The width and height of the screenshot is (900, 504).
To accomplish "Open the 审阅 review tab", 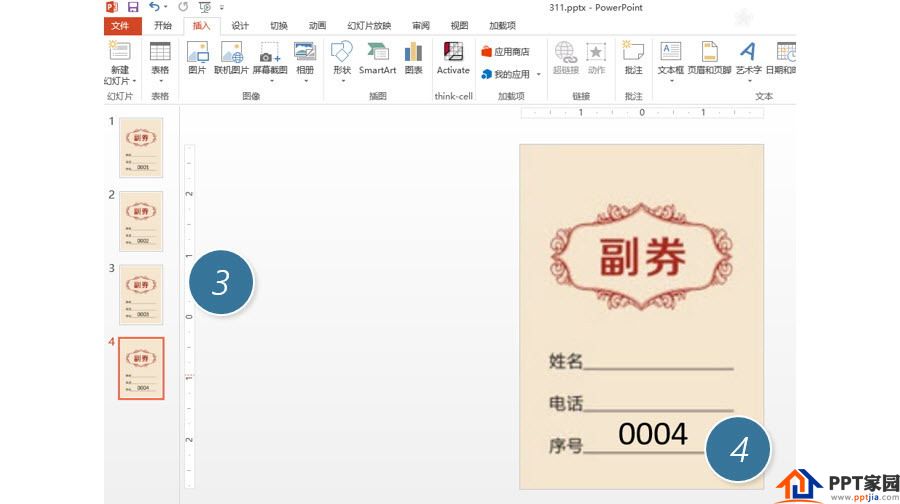I will (x=421, y=26).
